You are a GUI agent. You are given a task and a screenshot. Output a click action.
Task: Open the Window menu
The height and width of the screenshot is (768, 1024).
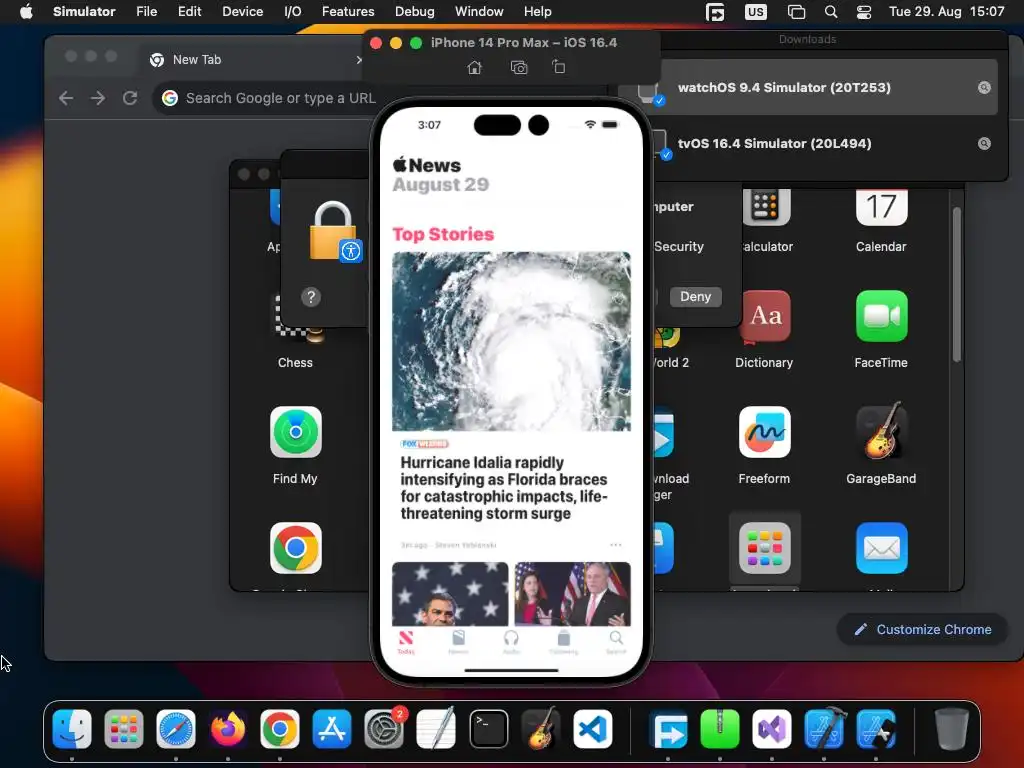tap(479, 12)
